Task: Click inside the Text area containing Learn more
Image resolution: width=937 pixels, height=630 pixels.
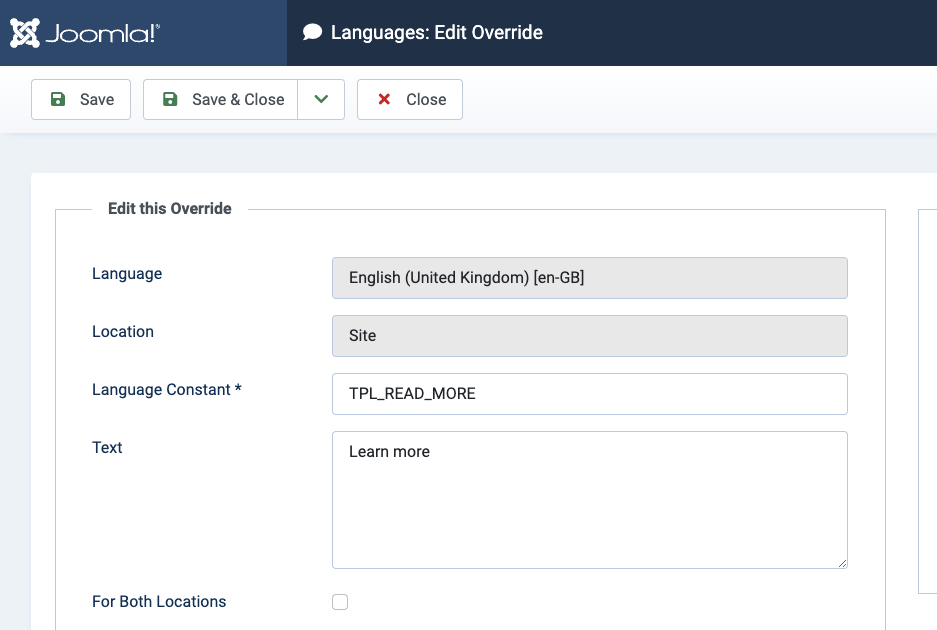Action: [x=589, y=500]
